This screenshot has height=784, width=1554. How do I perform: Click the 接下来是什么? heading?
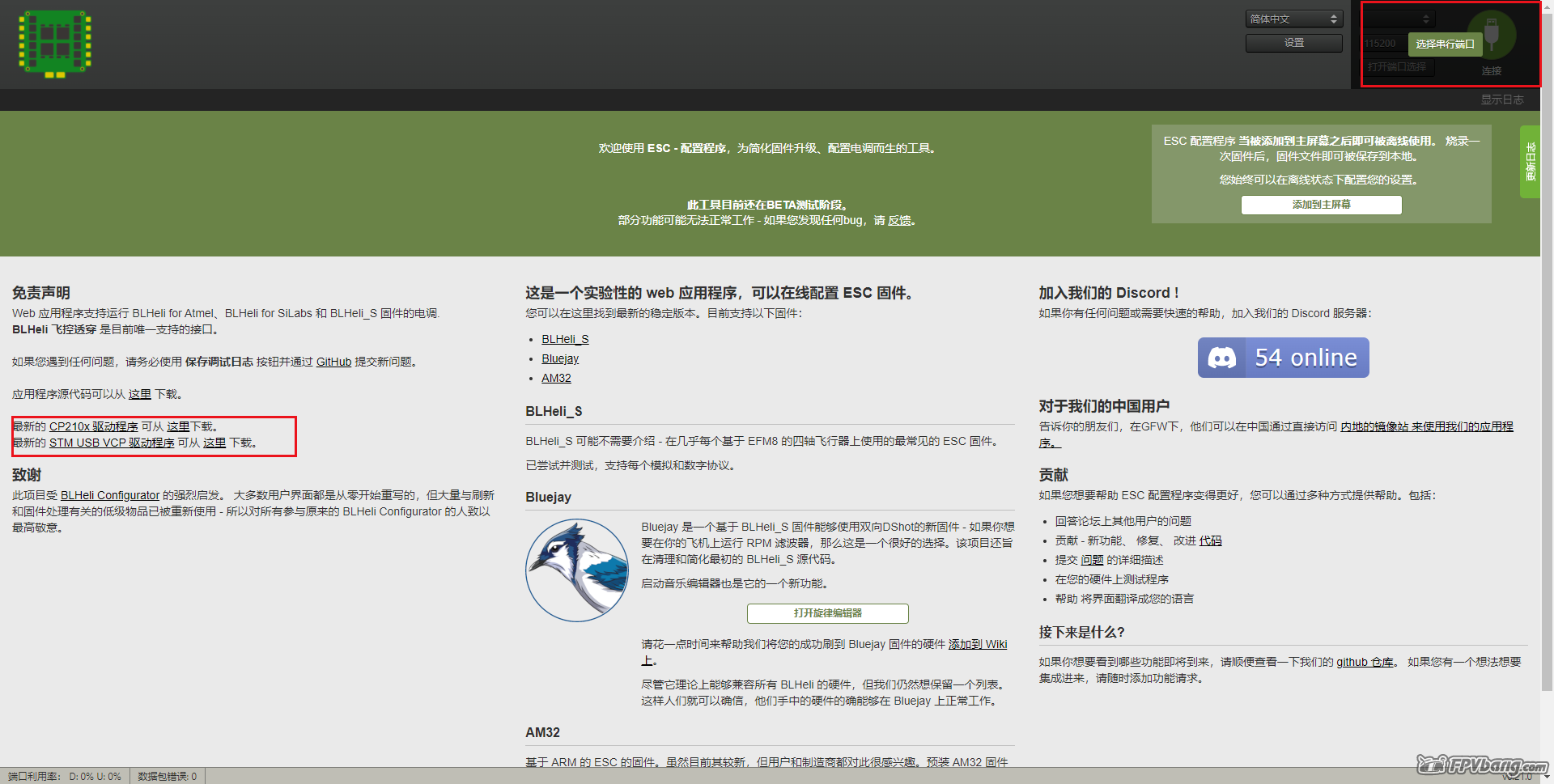pos(1082,632)
